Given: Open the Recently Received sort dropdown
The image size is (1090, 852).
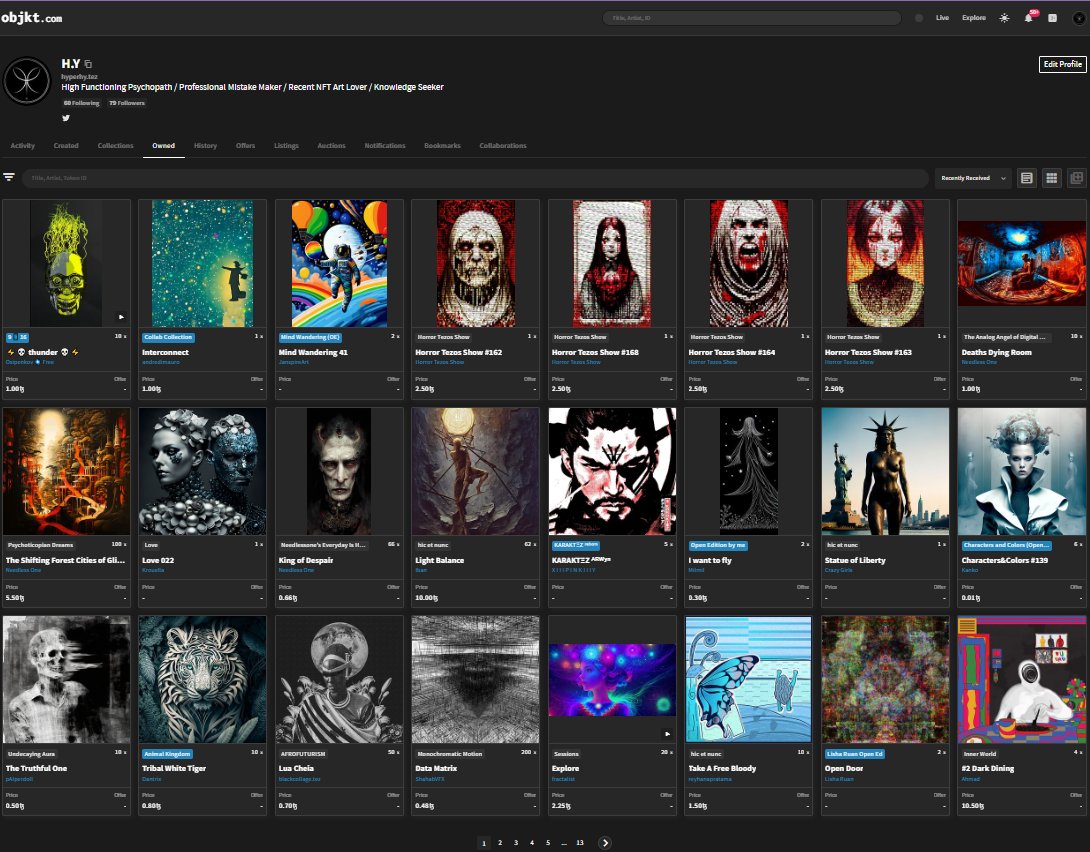Looking at the screenshot, I should [973, 178].
